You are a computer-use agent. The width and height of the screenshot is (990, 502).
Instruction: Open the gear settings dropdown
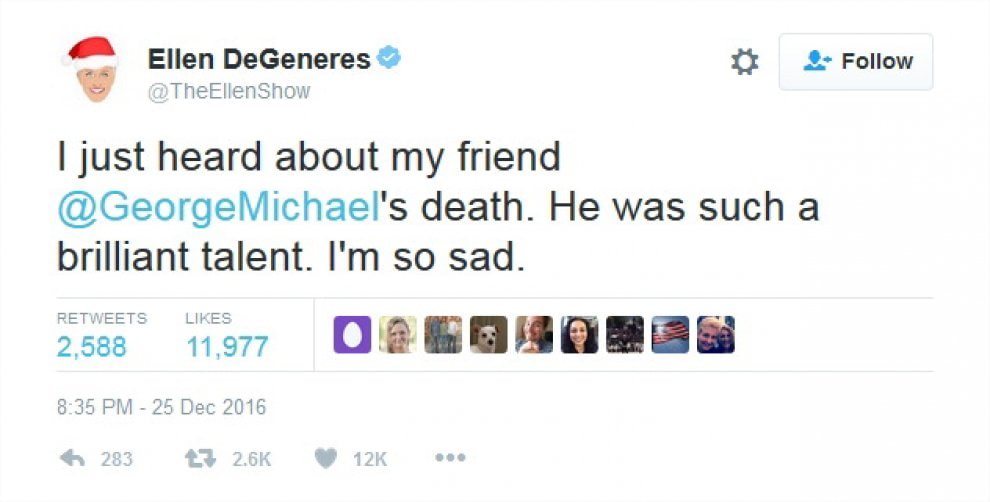click(x=745, y=62)
